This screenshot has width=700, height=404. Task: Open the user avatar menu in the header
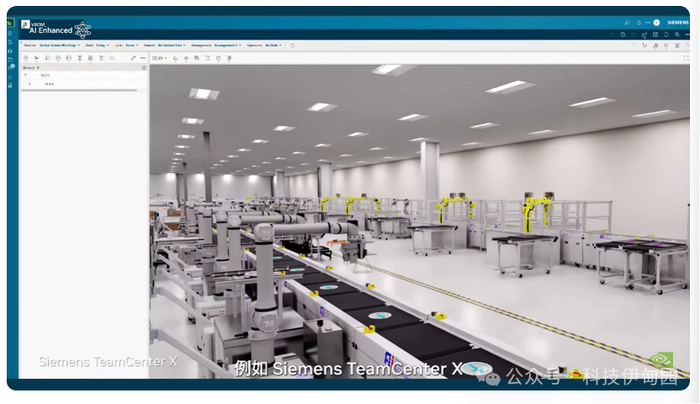point(656,22)
